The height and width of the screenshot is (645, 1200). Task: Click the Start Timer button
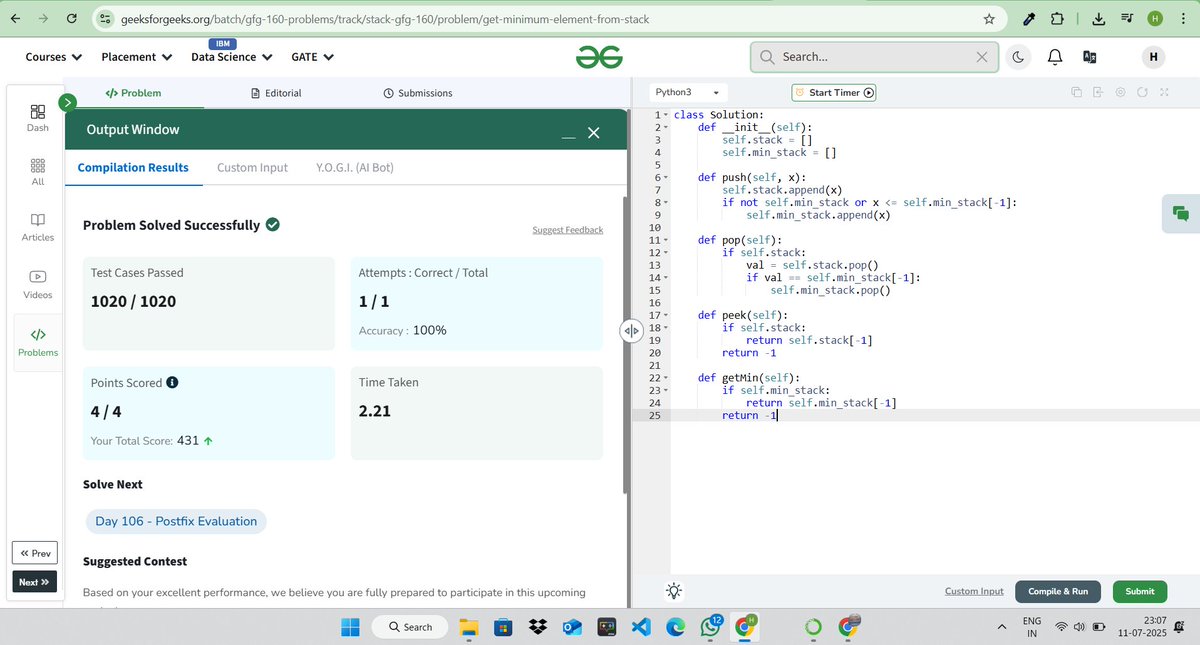coord(834,92)
